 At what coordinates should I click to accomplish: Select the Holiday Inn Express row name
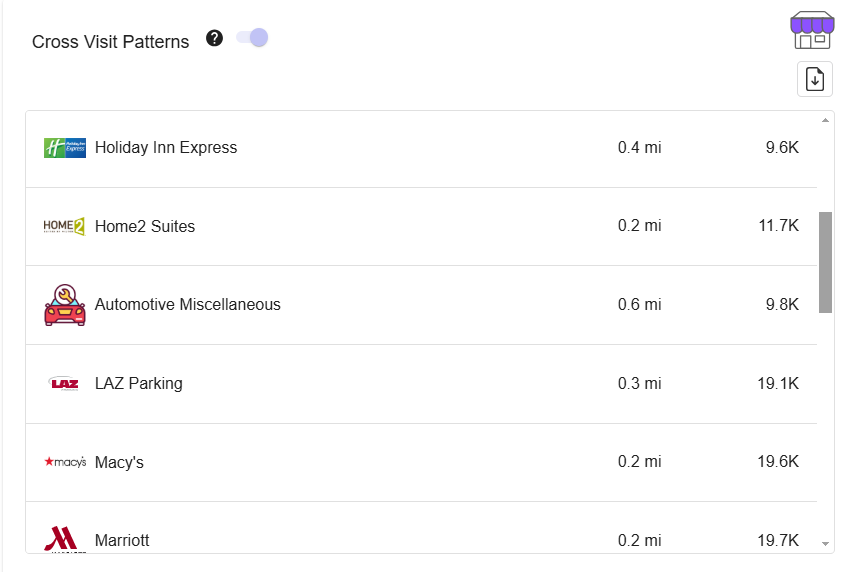[166, 147]
